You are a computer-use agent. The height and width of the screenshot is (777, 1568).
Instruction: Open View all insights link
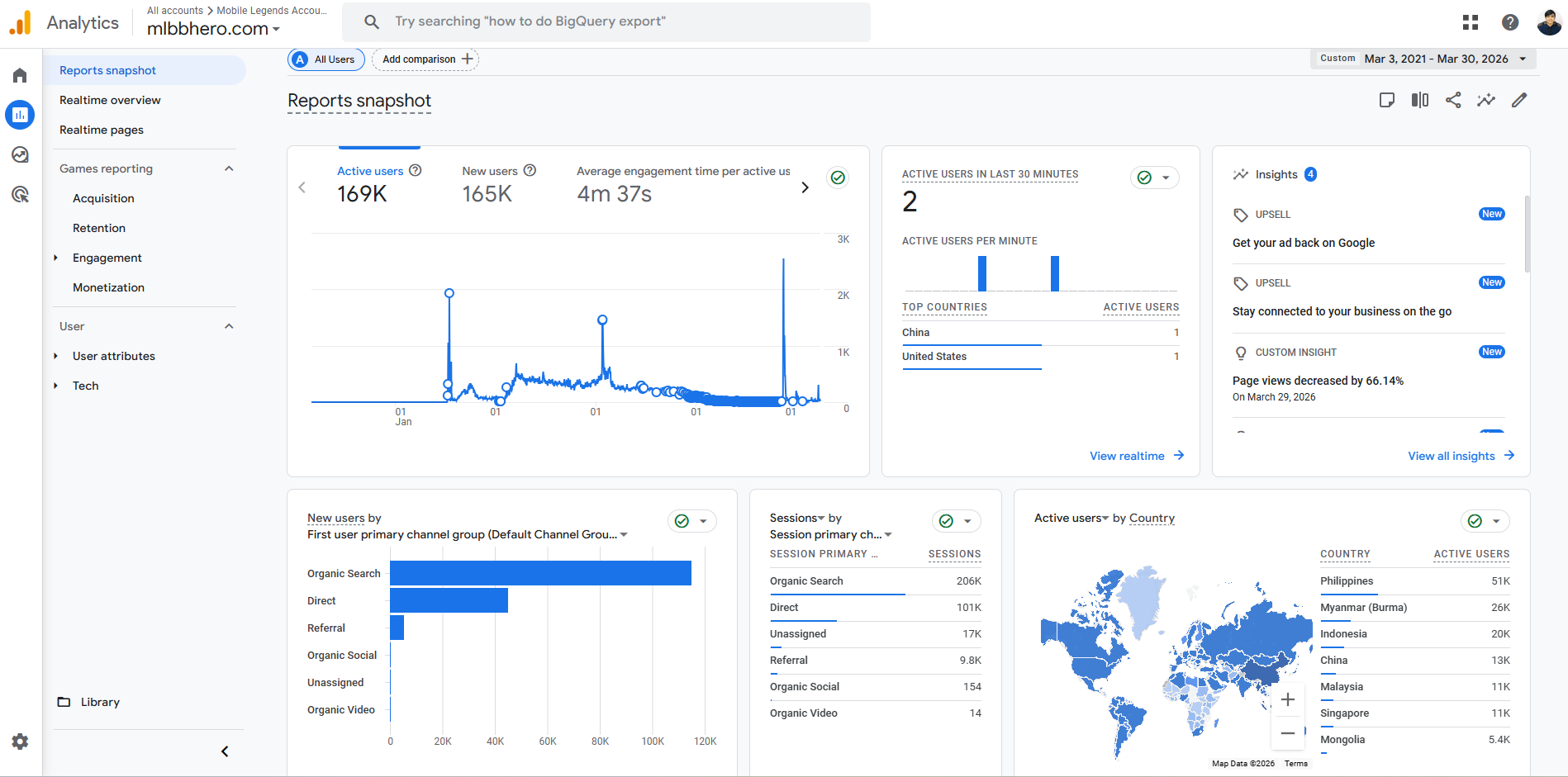tap(1461, 456)
